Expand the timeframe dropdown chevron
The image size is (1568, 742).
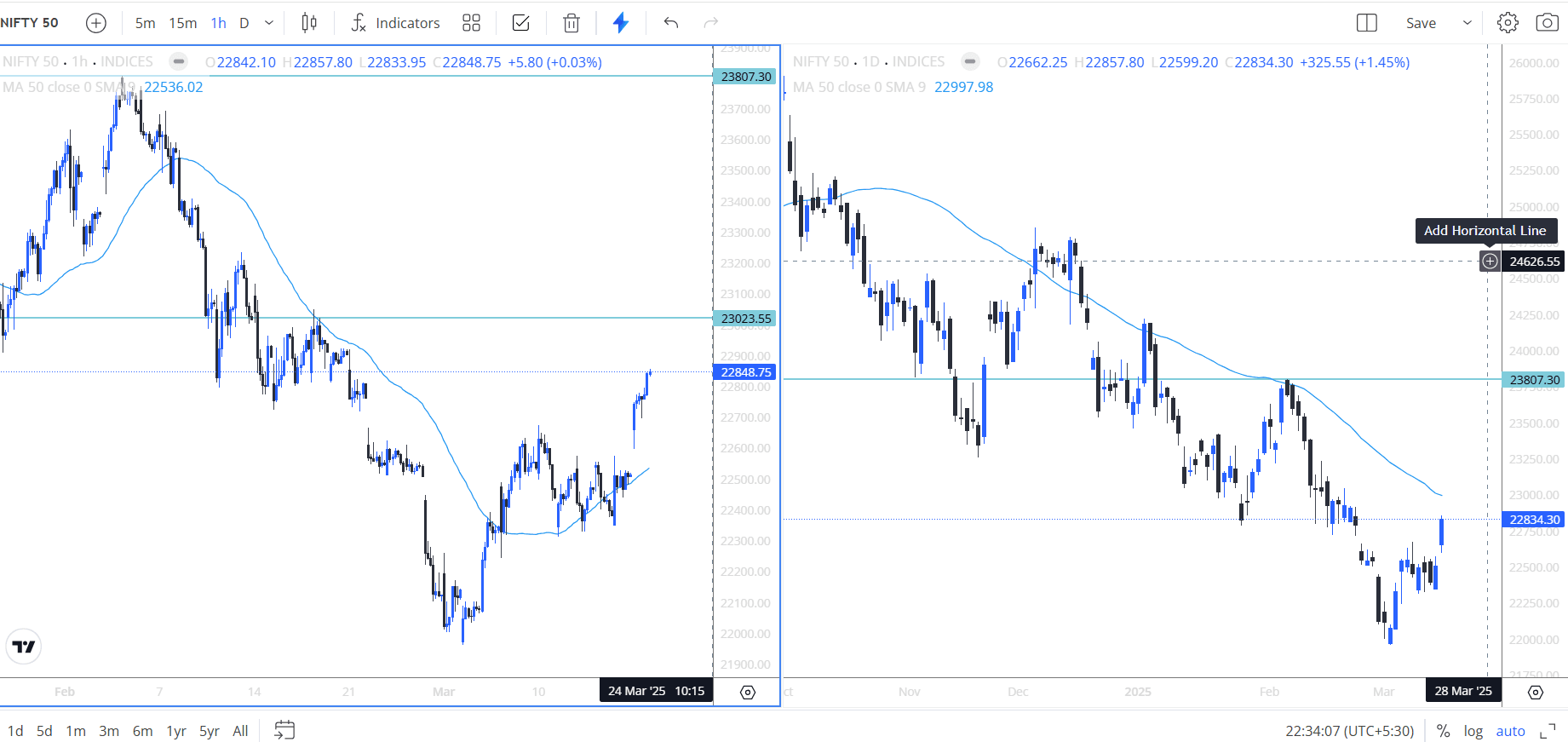pos(269,23)
